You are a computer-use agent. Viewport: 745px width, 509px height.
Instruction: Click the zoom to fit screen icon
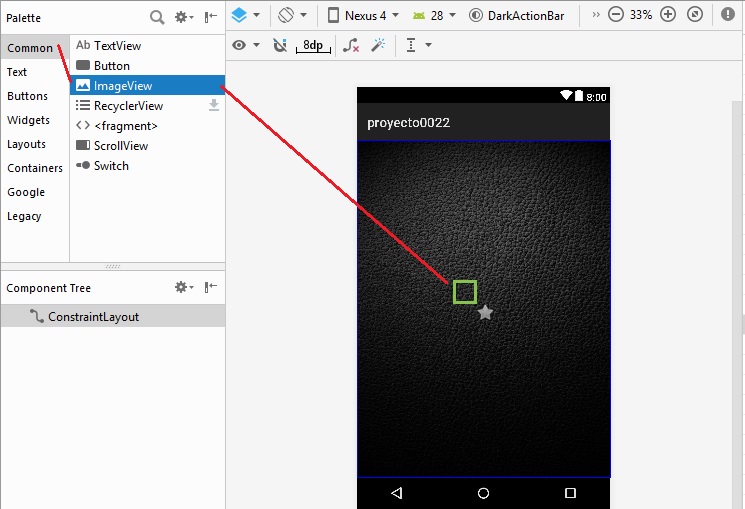point(694,15)
